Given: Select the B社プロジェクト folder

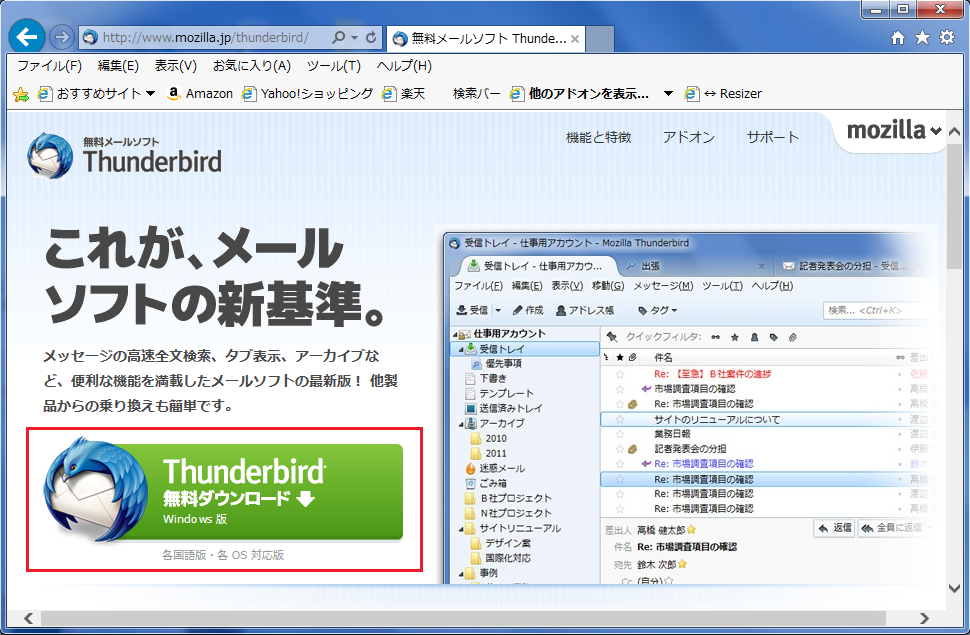Looking at the screenshot, I should 509,498.
